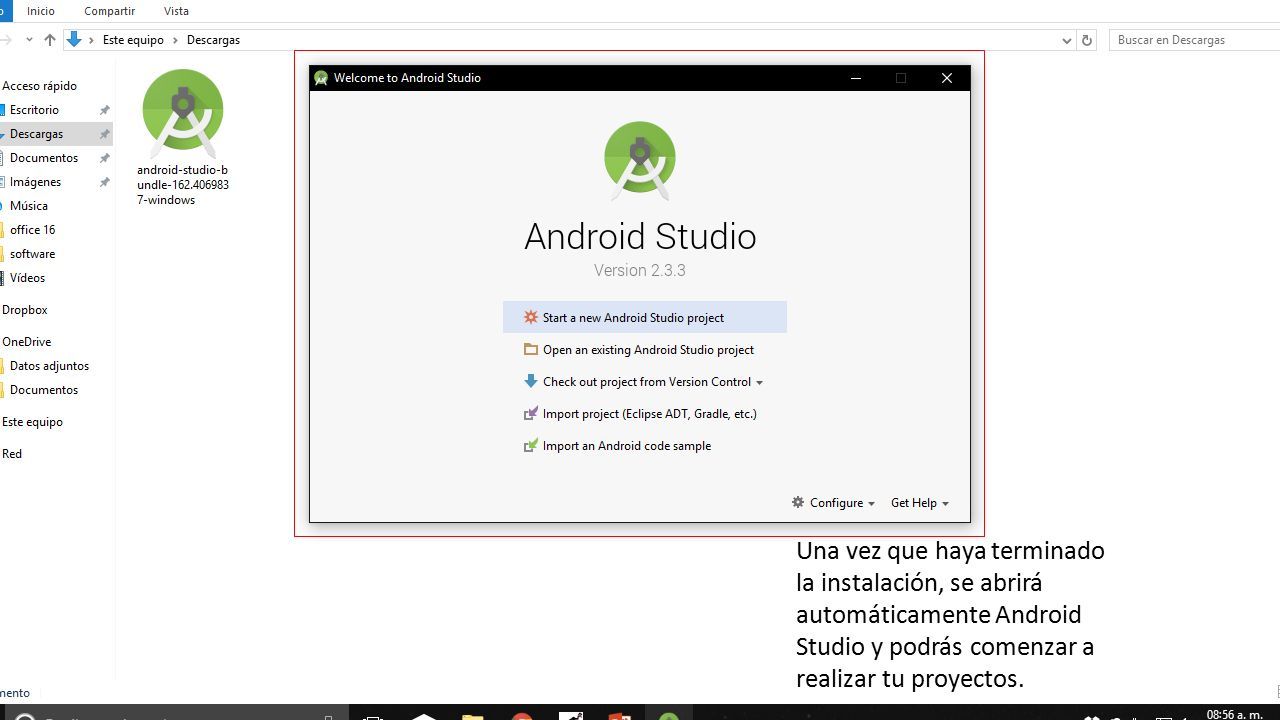1280x720 pixels.
Task: Expand the chevron between Este equipo and Descargas
Action: (175, 40)
